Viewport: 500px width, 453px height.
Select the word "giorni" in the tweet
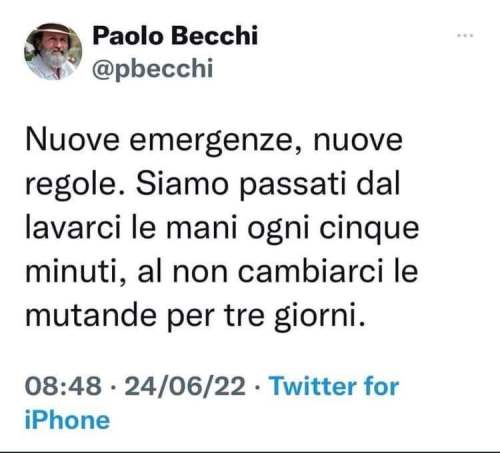(x=315, y=317)
